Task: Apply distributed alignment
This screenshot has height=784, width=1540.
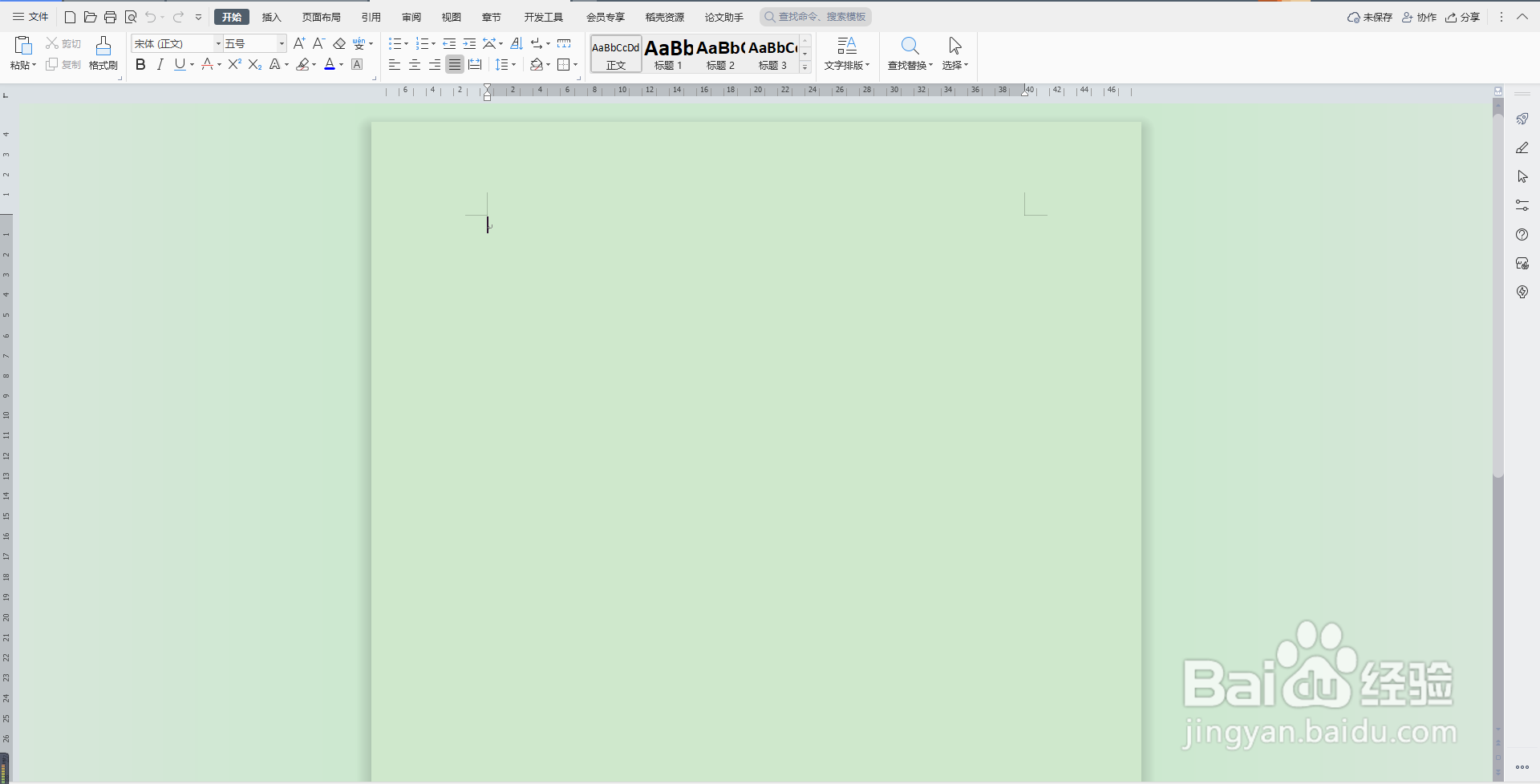Action: pos(475,64)
